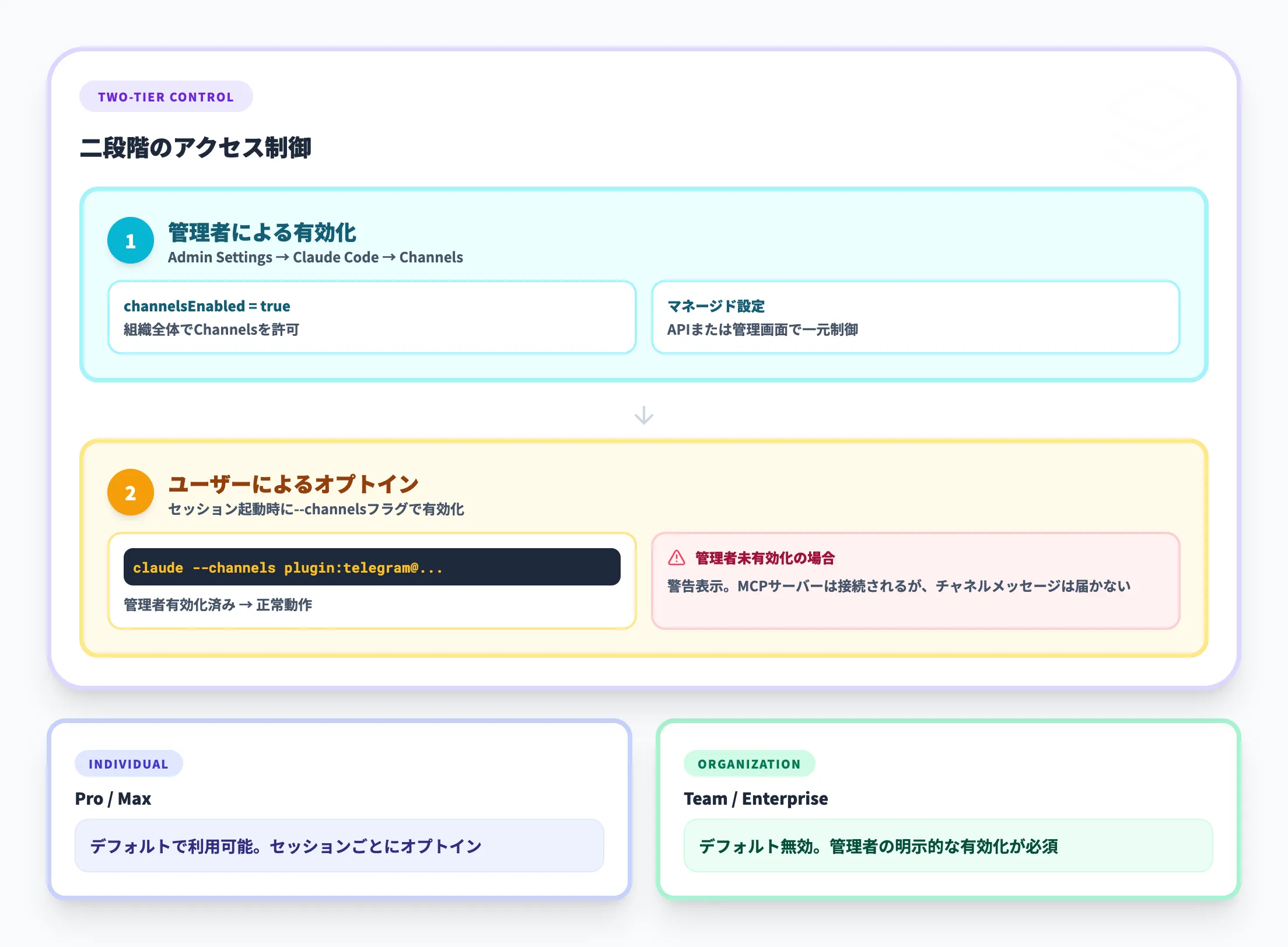Open Admin Settings → Claude Code → Channels
This screenshot has width=1288, height=947.
(316, 257)
